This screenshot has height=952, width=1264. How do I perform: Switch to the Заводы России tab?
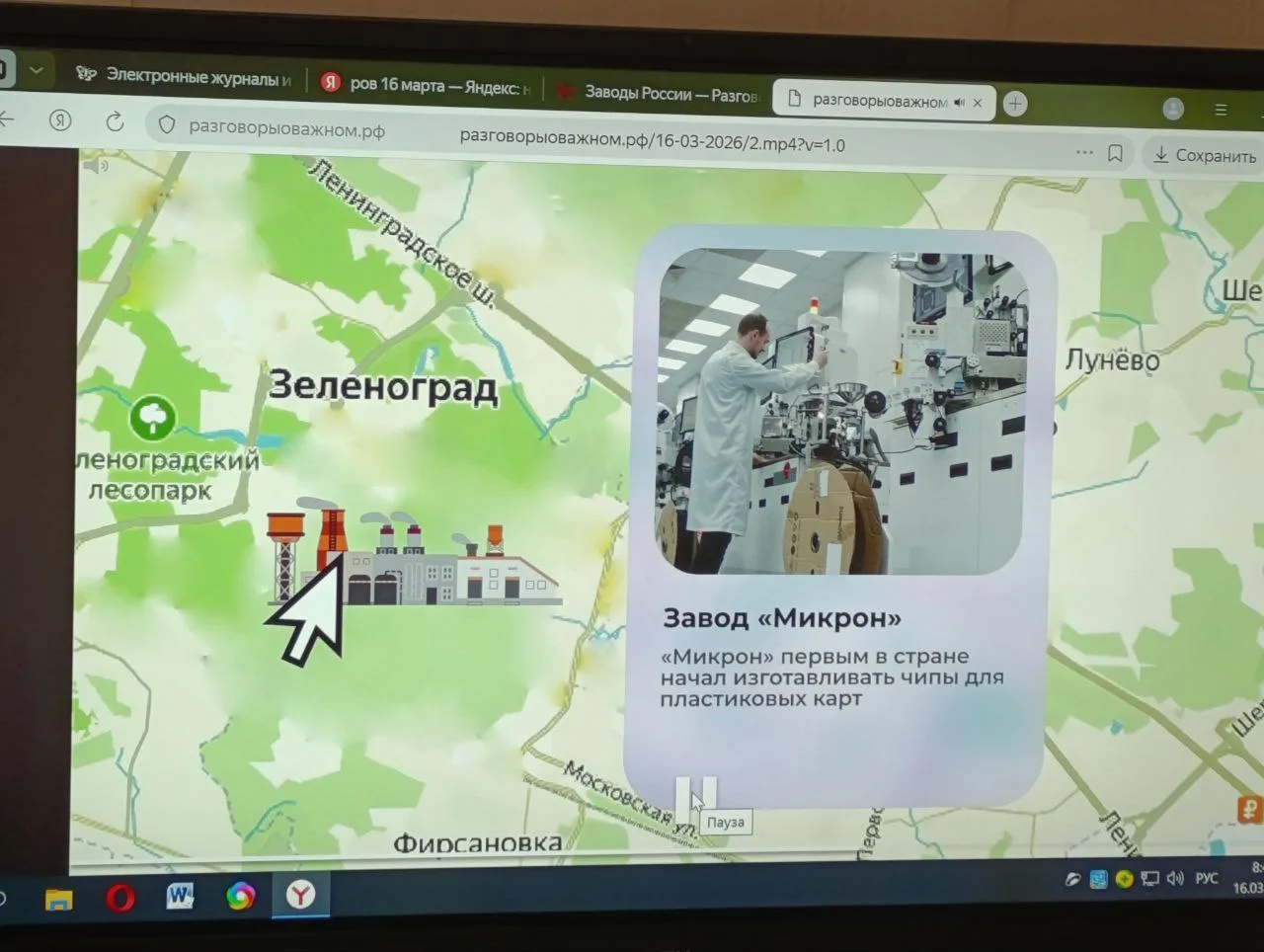click(658, 94)
